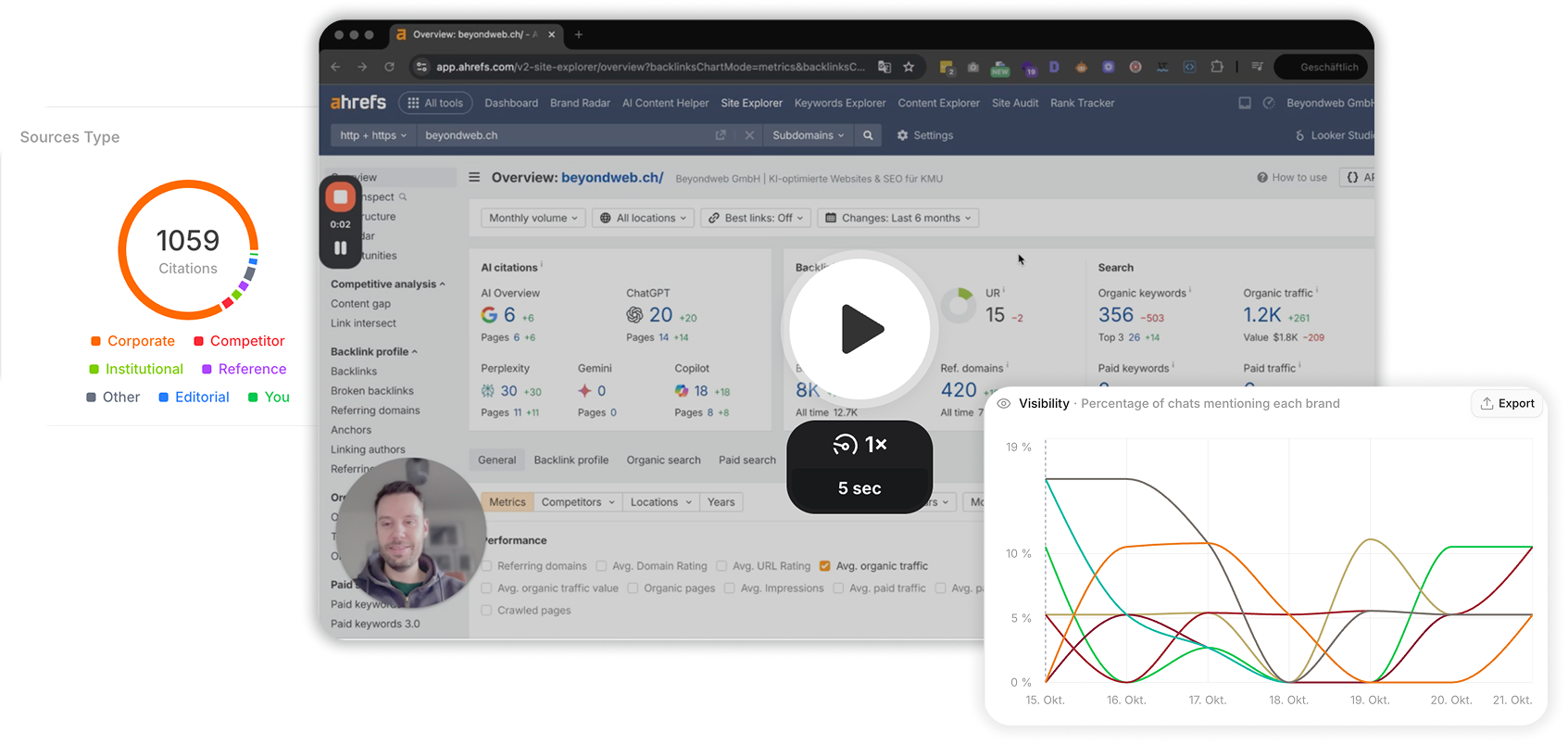
Task: Open the Subdomains mode dropdown
Action: click(x=809, y=135)
